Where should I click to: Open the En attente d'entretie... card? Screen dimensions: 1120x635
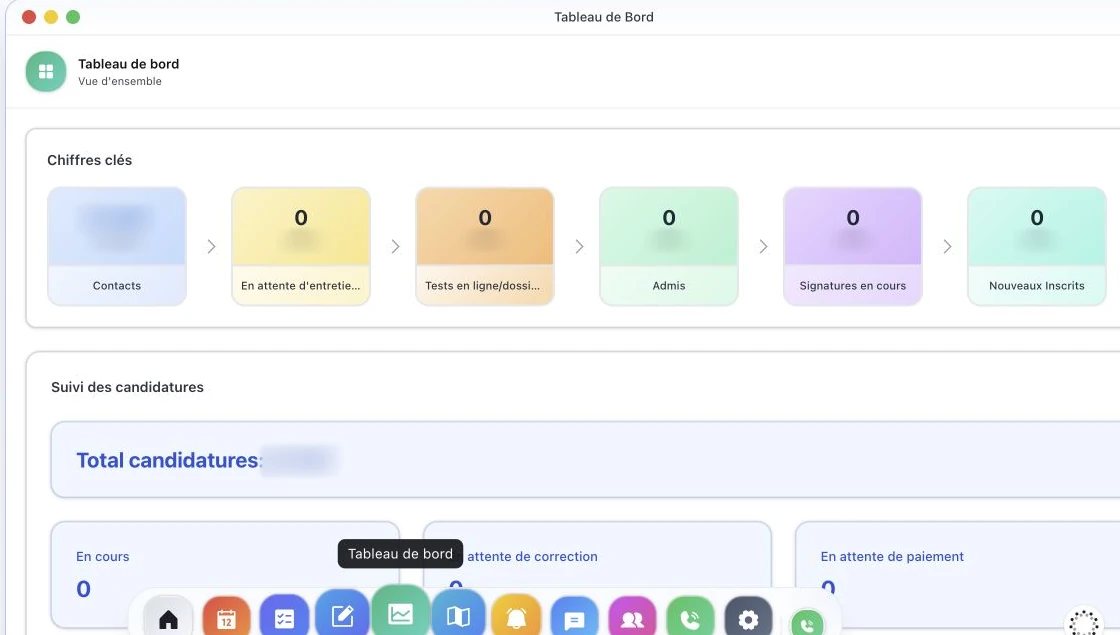301,246
